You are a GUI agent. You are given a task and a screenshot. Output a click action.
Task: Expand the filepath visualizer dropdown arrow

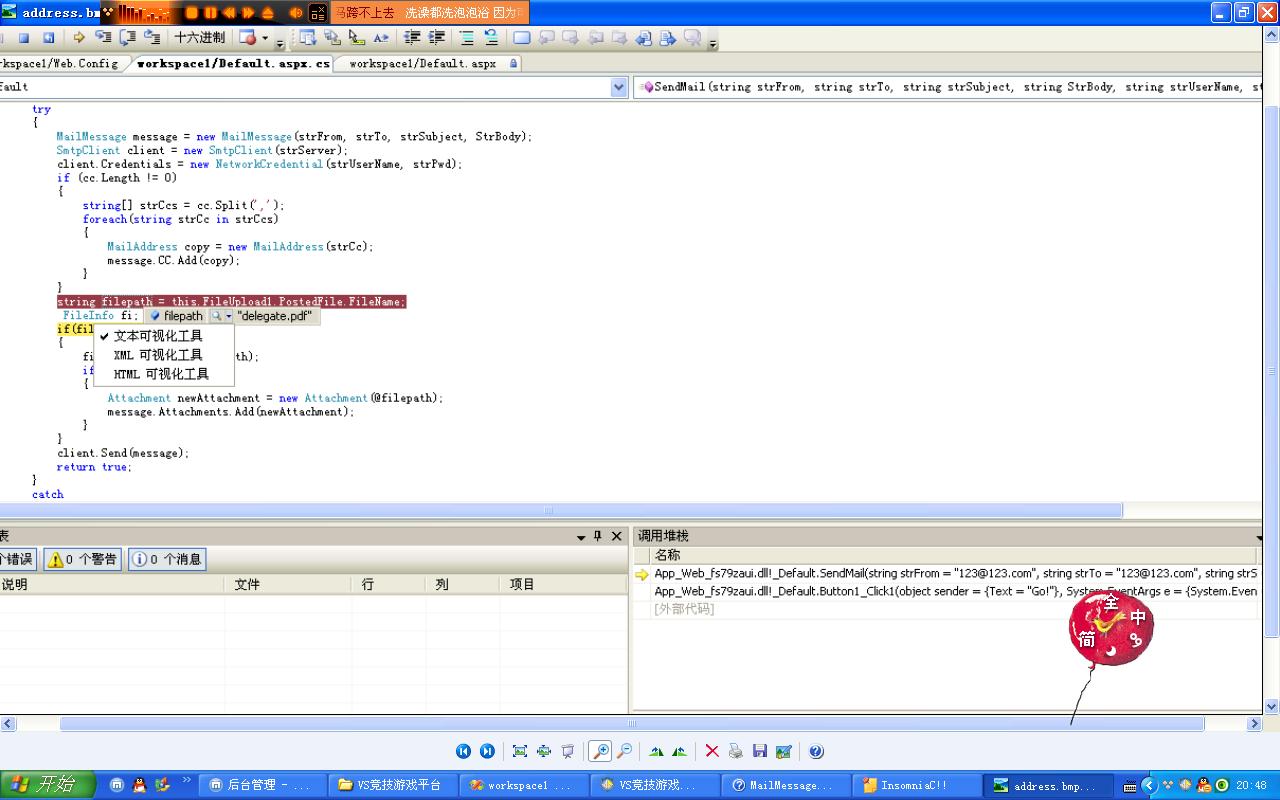coord(228,316)
